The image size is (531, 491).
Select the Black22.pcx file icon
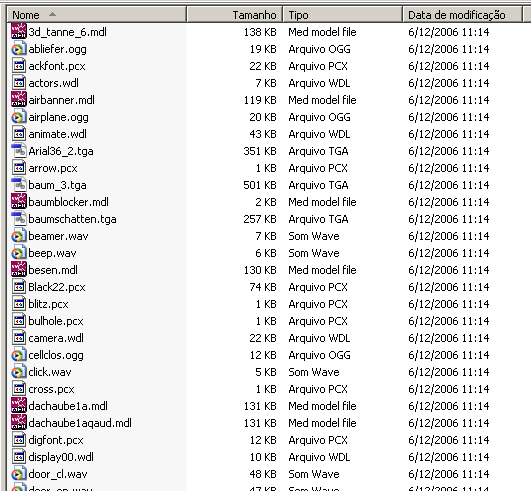pyautogui.click(x=19, y=287)
